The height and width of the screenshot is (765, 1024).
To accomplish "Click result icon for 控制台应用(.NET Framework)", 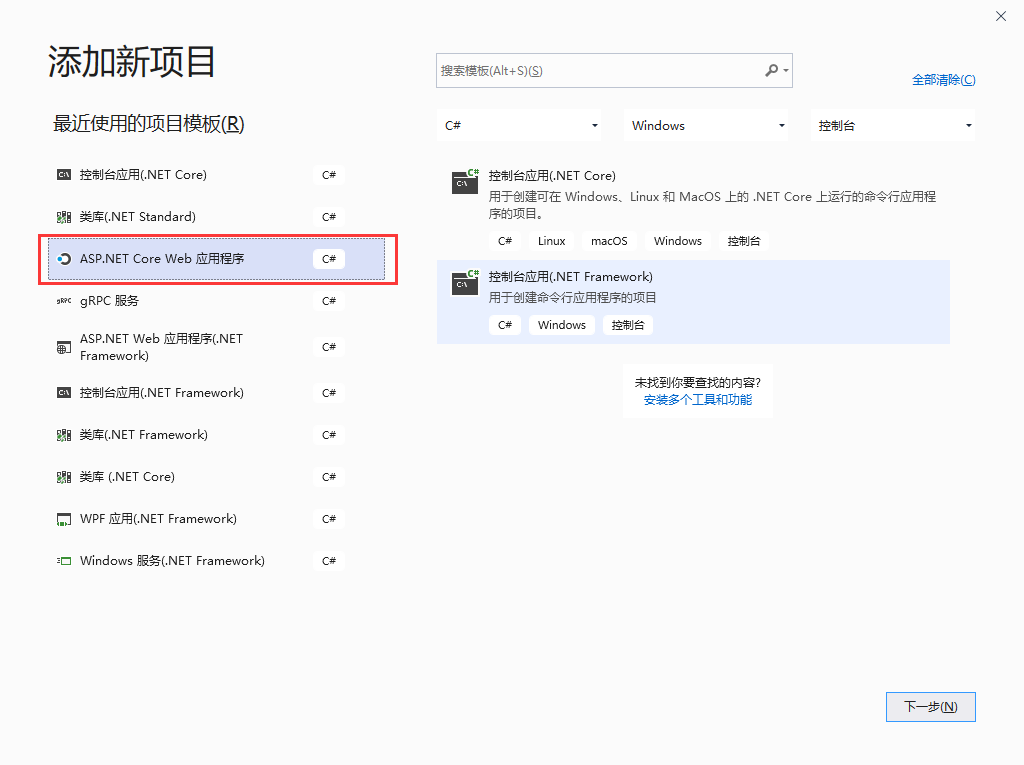I will pos(465,283).
